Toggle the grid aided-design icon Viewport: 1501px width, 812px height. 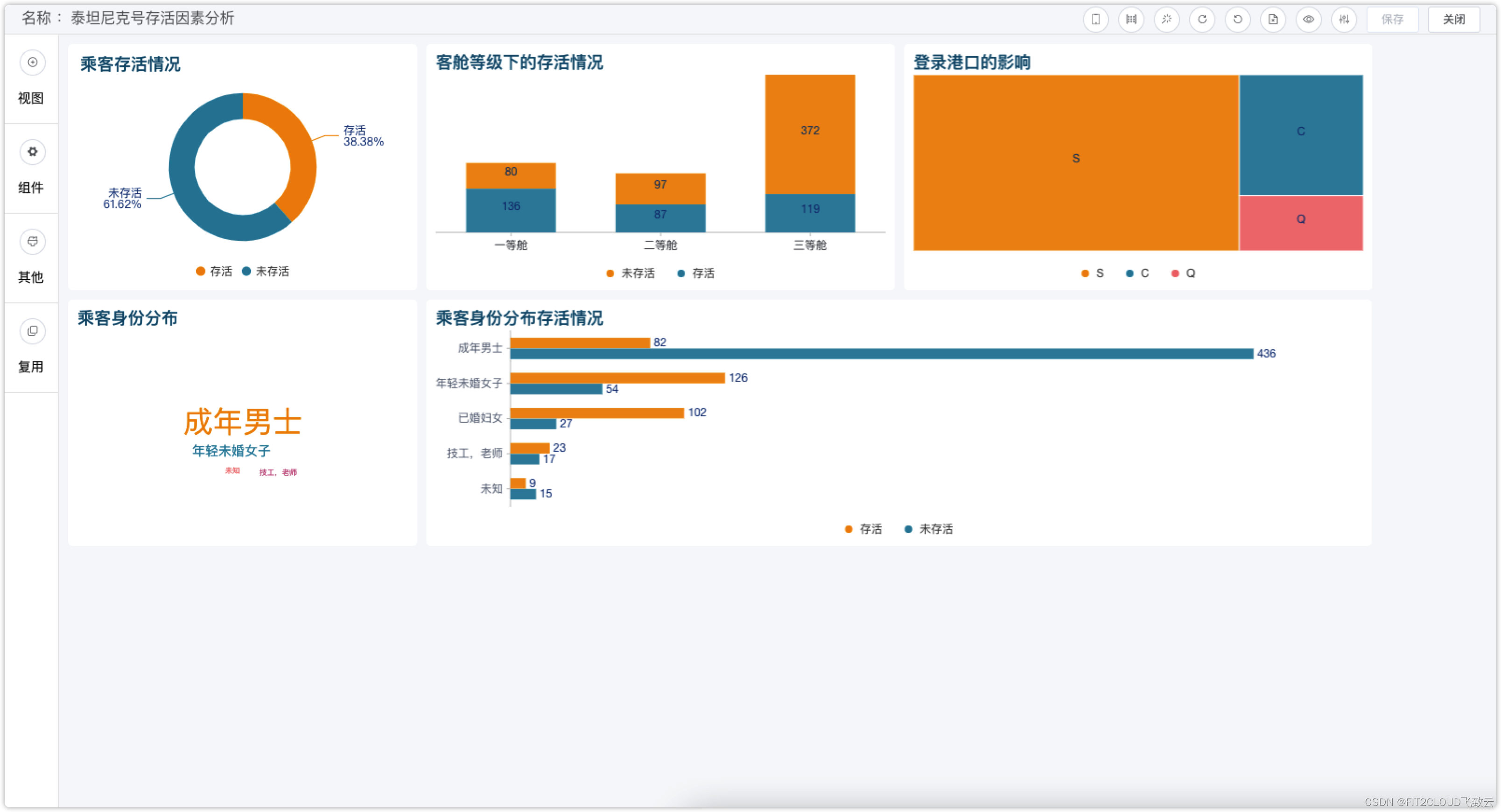tap(1131, 19)
